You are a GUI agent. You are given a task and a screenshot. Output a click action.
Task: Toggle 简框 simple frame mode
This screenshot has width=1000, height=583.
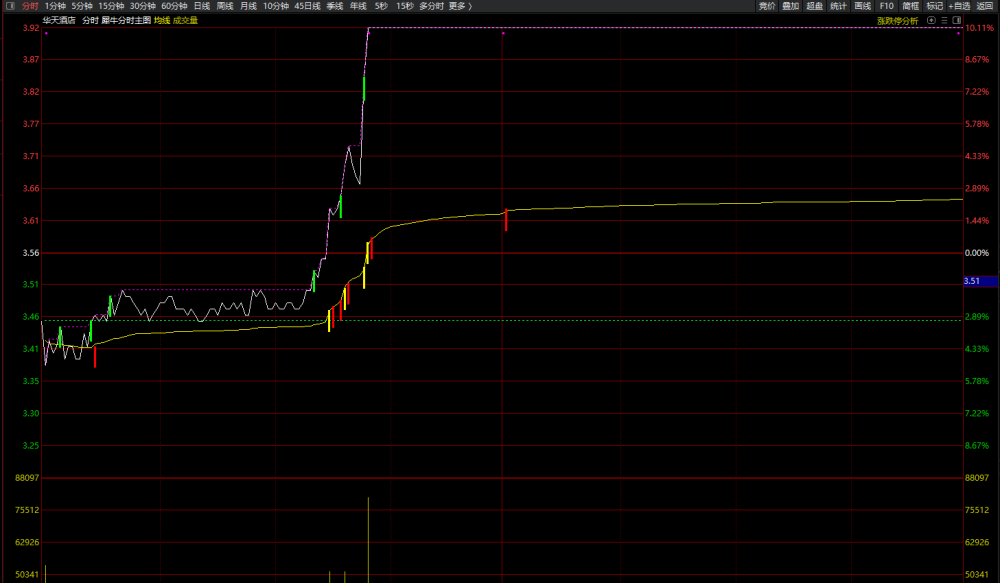911,6
